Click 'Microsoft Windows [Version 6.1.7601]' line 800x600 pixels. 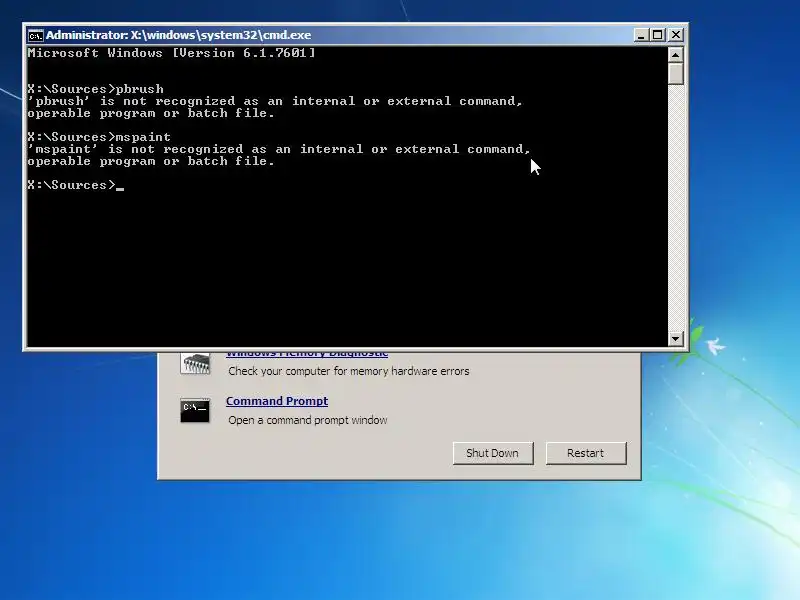[x=171, y=53]
